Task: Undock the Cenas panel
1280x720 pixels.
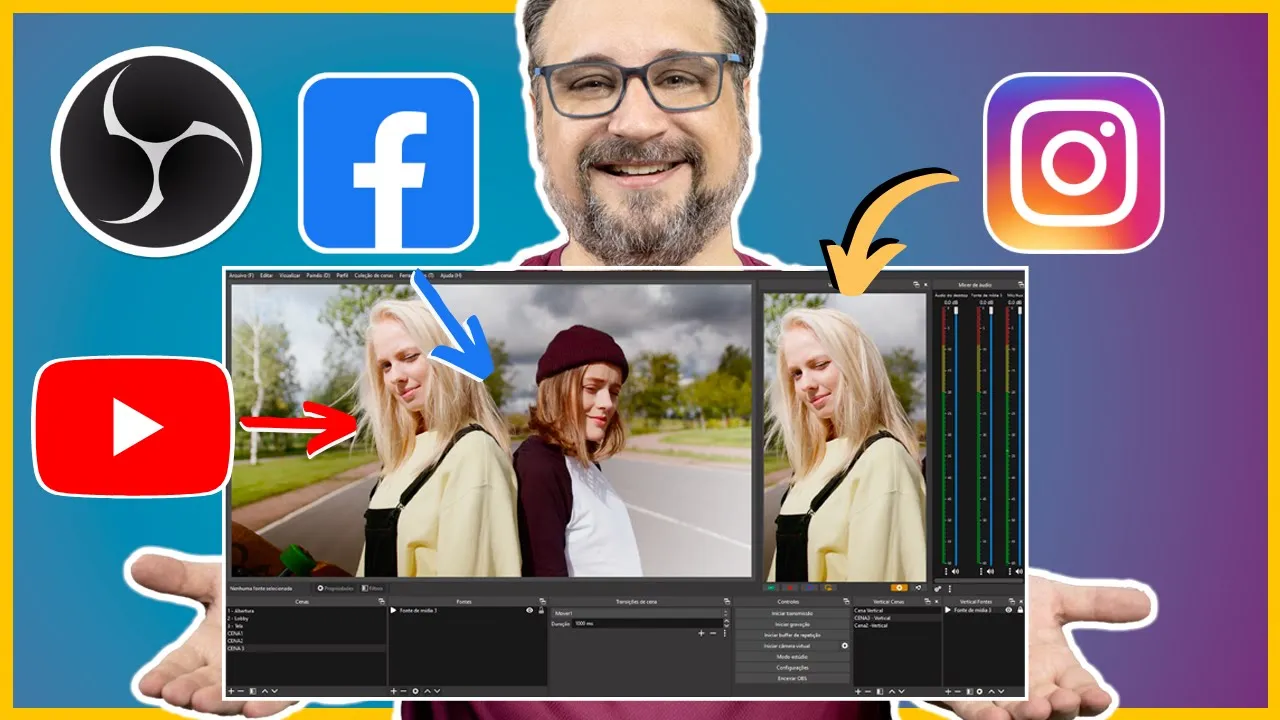Action: click(x=381, y=601)
